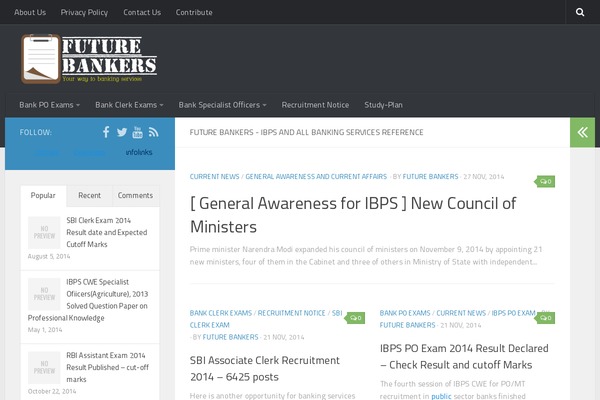
Task: Open the Recruitment Notice menu item
Action: (x=315, y=104)
